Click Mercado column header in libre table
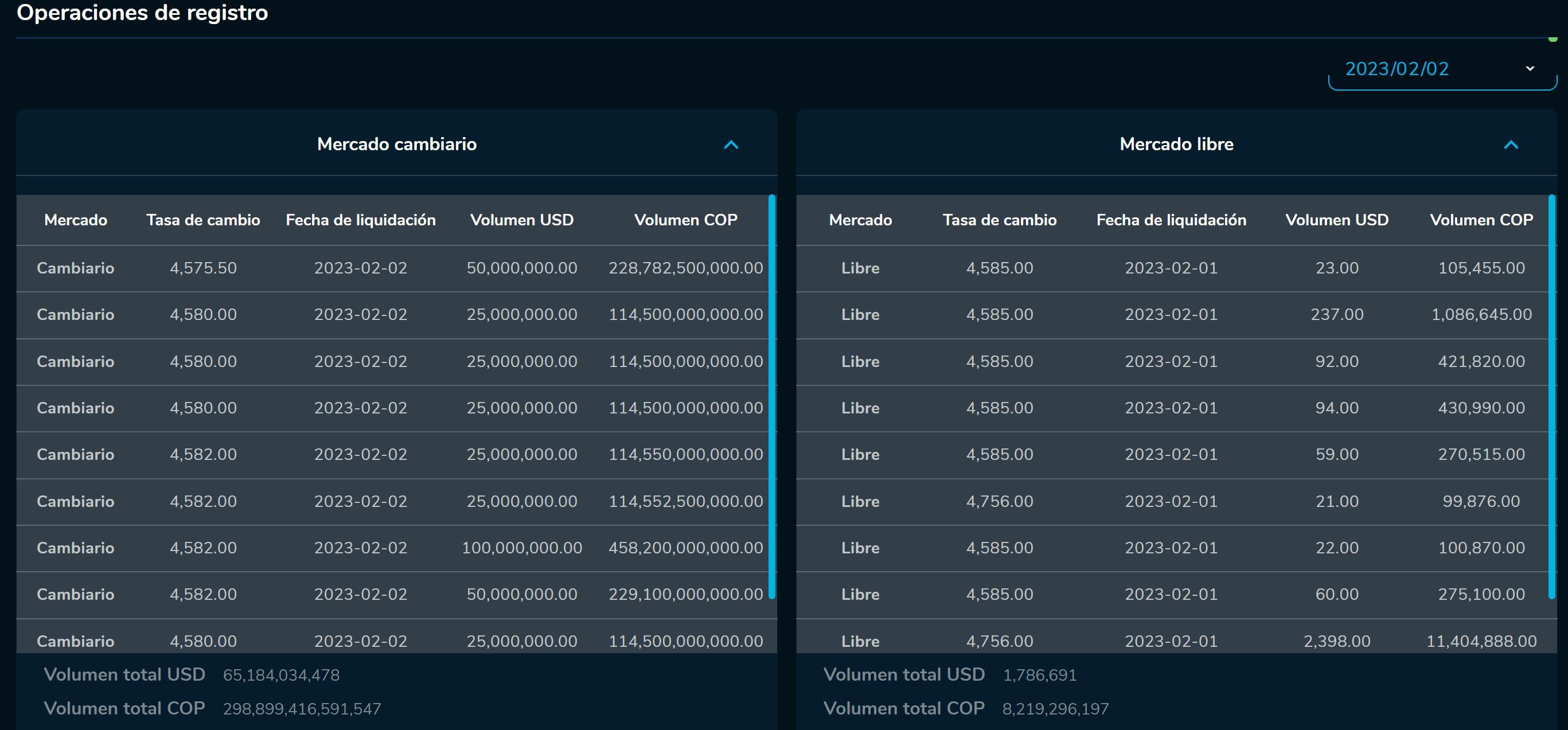The height and width of the screenshot is (730, 1568). point(860,220)
